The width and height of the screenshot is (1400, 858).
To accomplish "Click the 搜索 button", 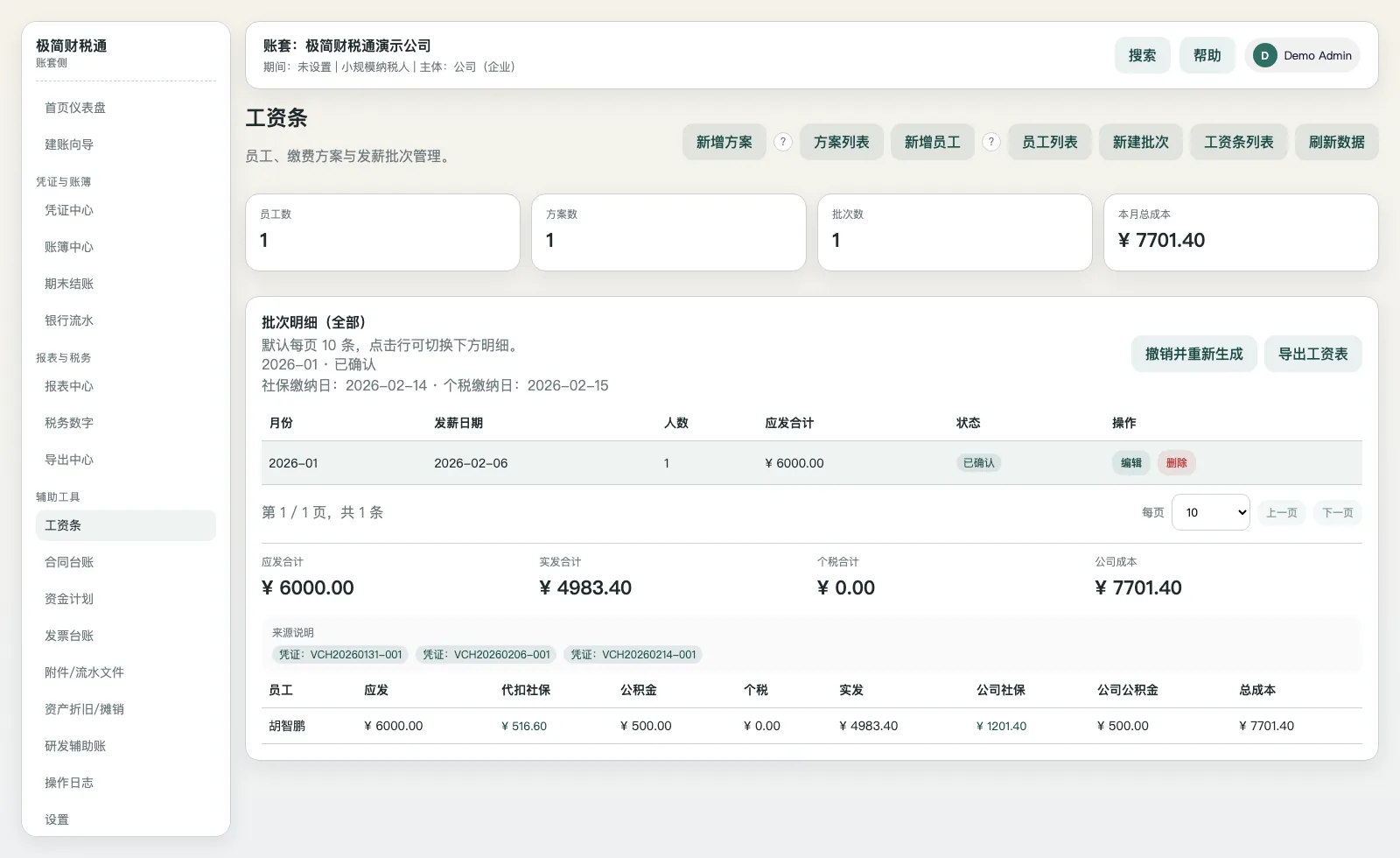I will click(1142, 55).
